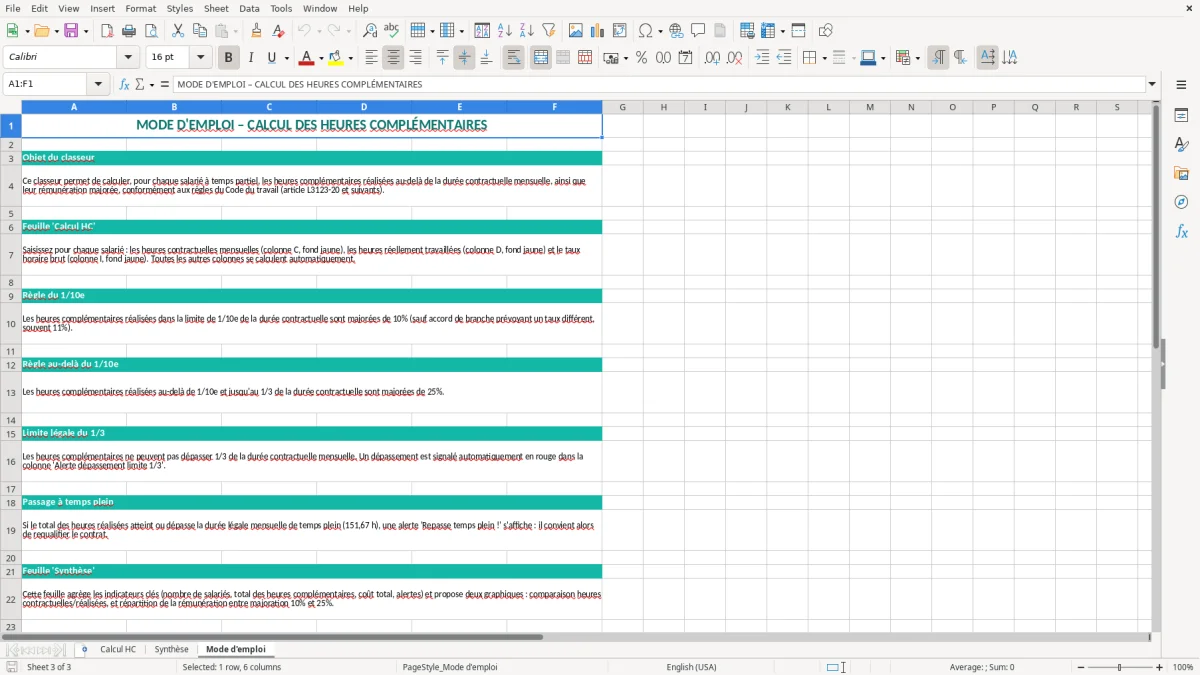Toggle Merge and Center Cells
Screen dimensions: 1200x675
541,58
